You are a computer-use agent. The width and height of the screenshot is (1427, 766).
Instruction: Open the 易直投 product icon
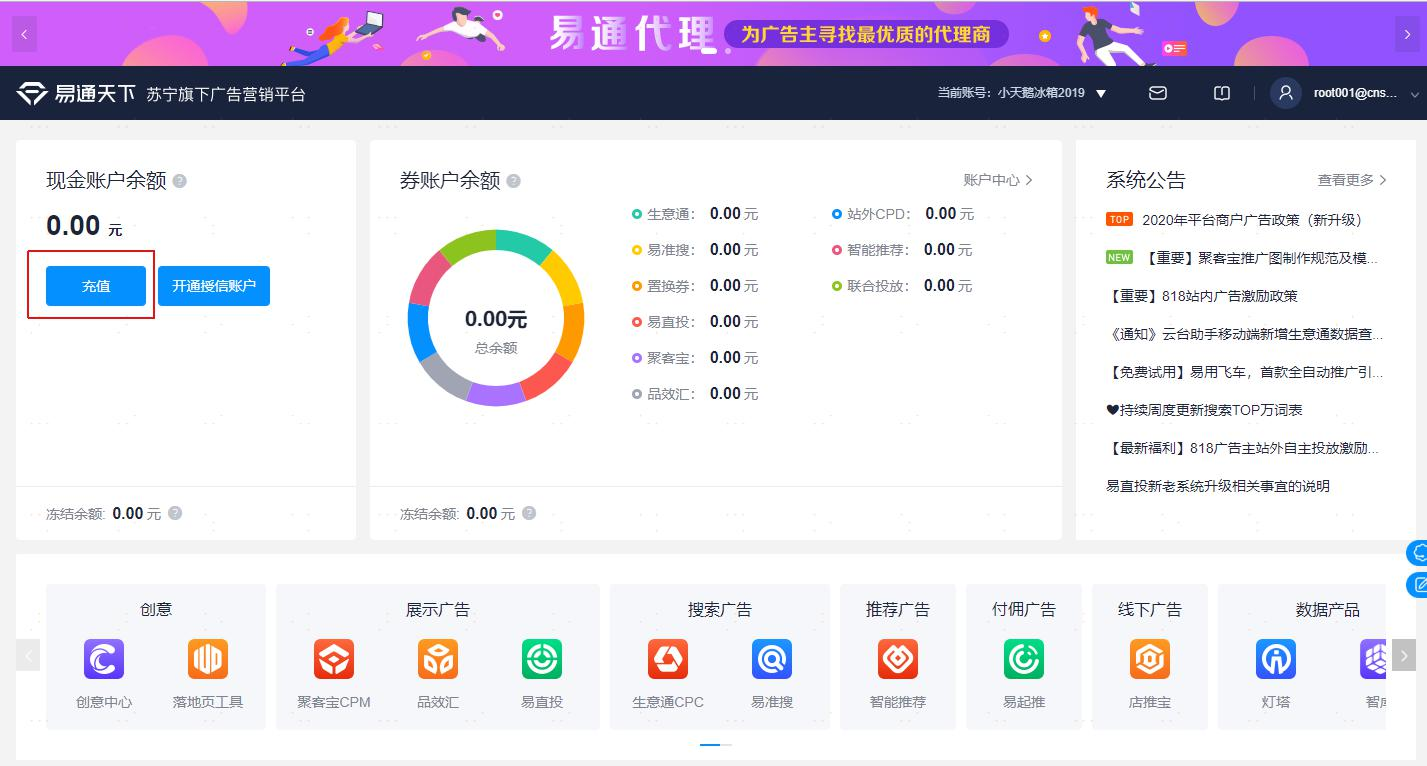point(542,660)
